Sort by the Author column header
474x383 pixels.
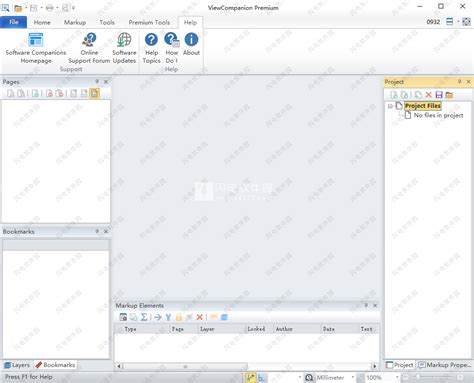(x=297, y=329)
